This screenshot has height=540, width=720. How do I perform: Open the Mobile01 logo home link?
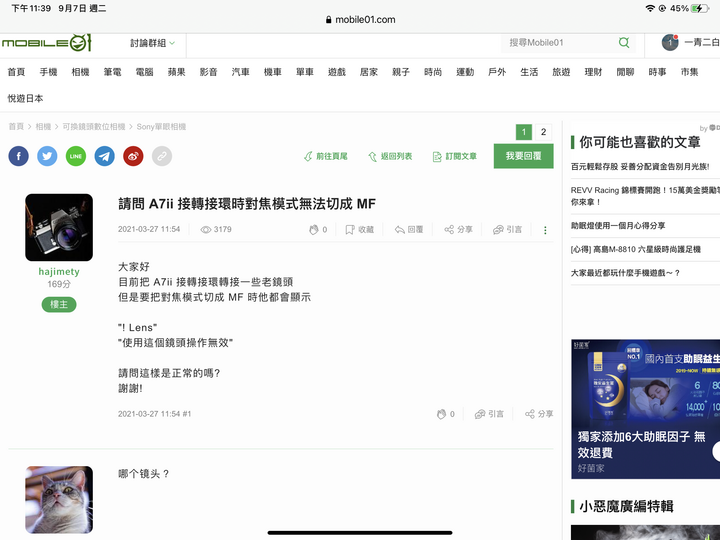coord(46,43)
